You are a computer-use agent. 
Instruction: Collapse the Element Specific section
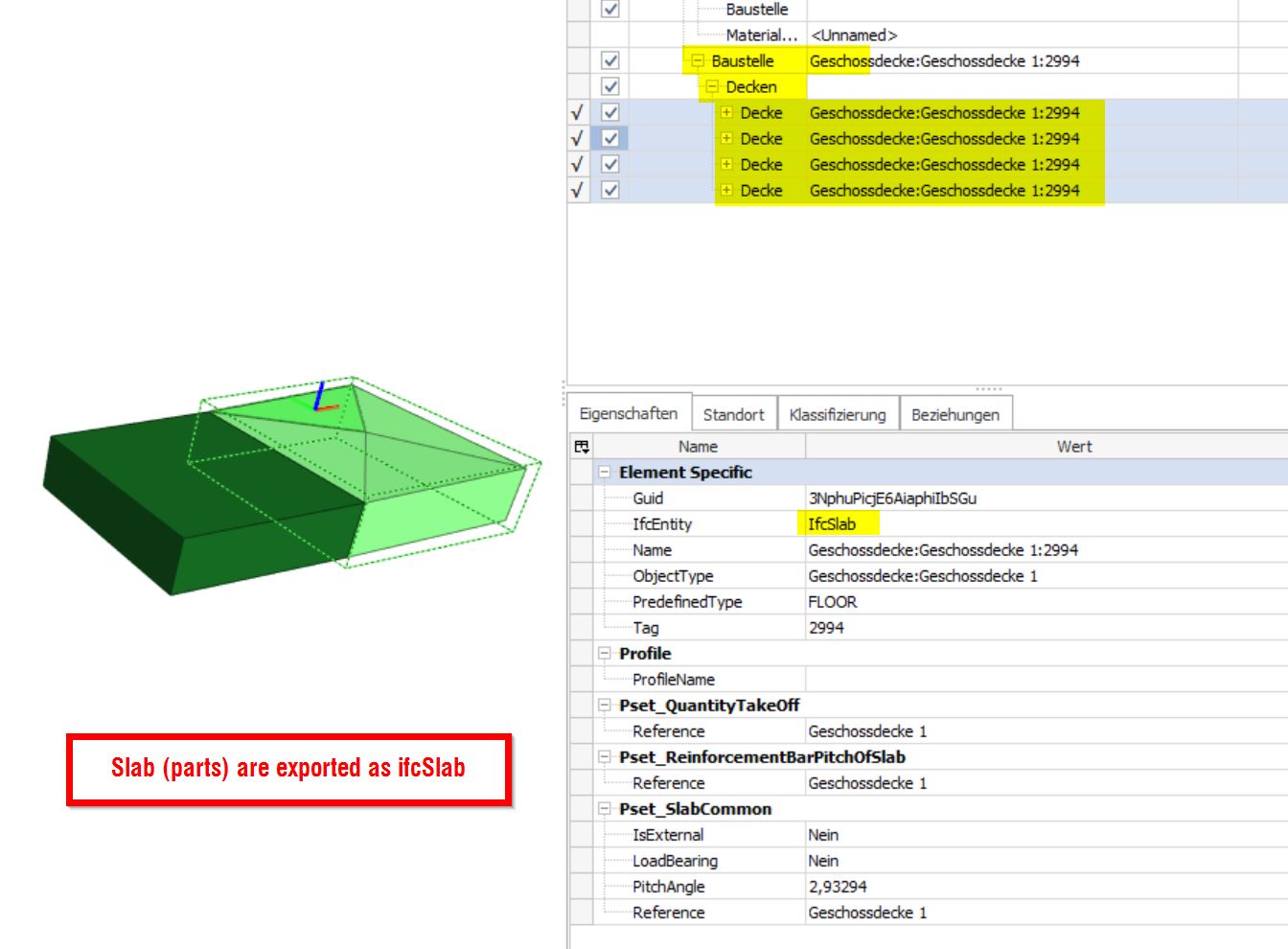605,472
